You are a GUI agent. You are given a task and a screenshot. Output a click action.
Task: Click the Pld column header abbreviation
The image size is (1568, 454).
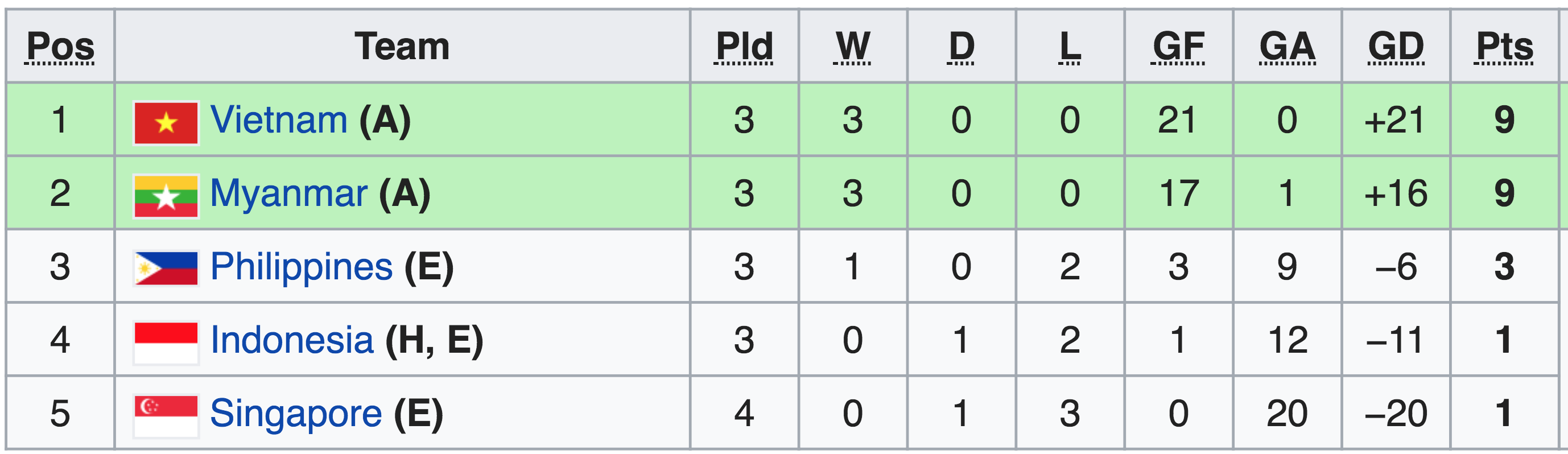click(x=744, y=47)
